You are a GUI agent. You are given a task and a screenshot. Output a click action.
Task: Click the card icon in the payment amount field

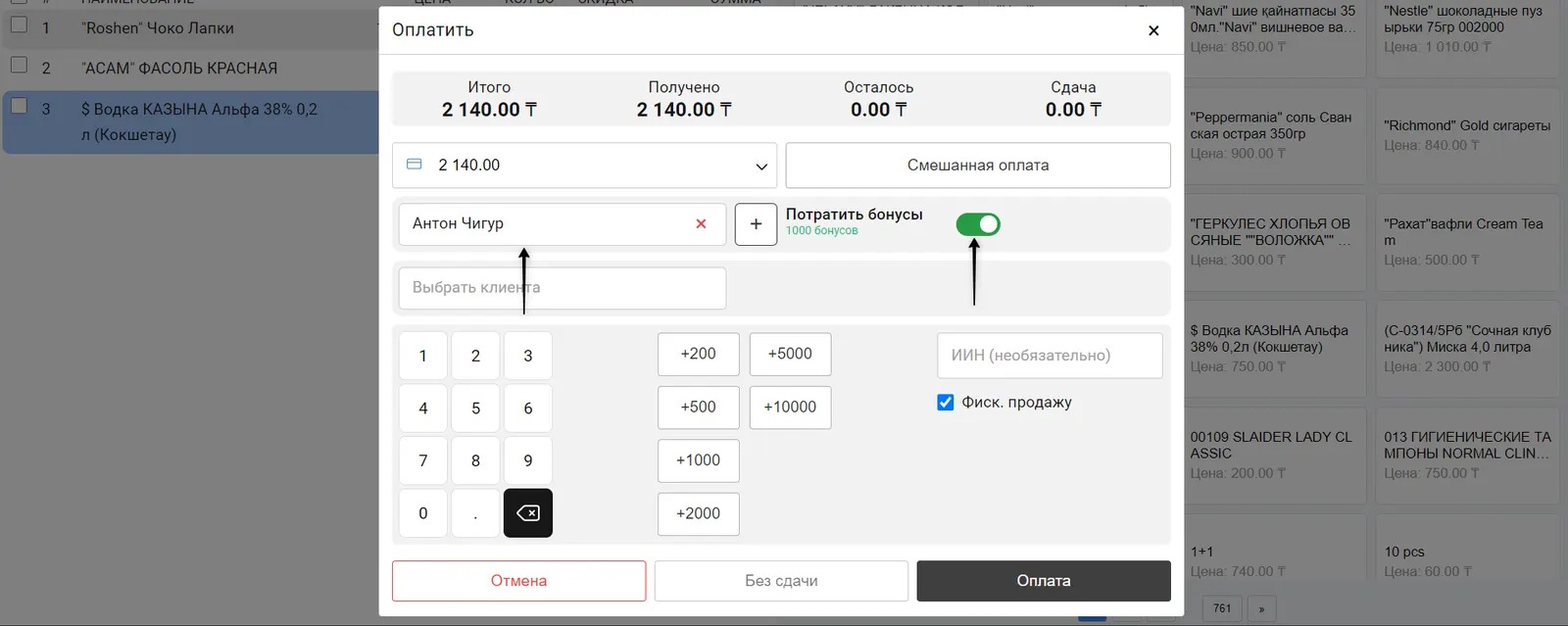click(415, 165)
